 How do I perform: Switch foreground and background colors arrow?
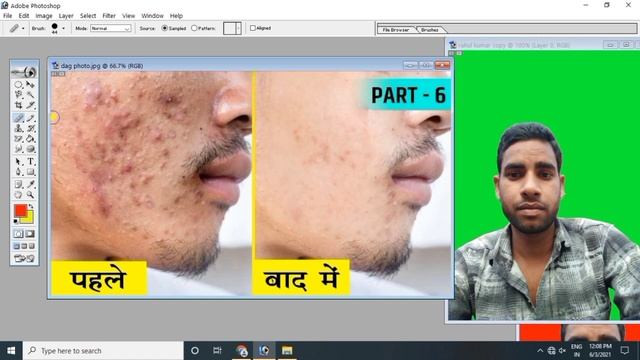tap(31, 207)
